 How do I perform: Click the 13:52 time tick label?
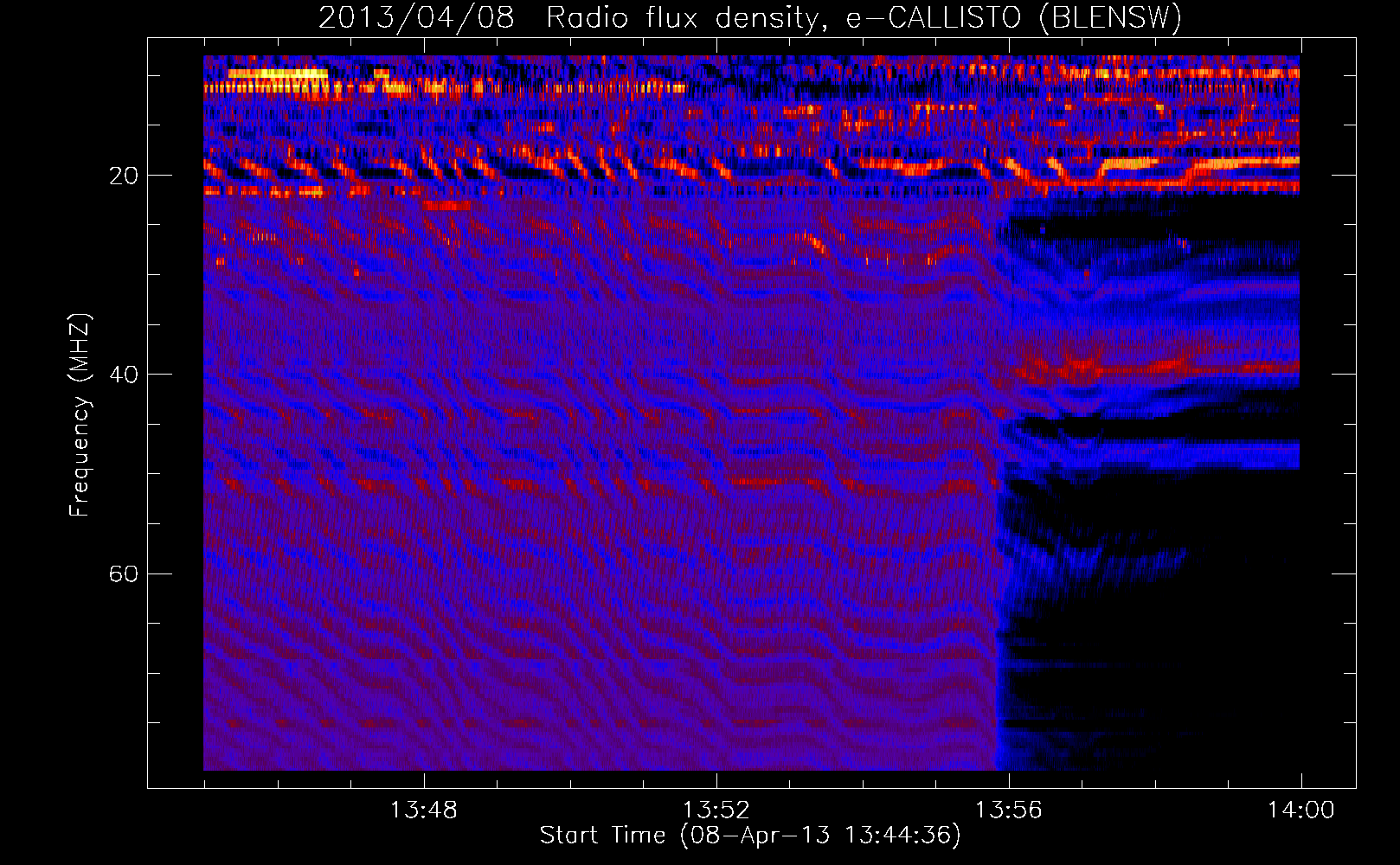[716, 811]
